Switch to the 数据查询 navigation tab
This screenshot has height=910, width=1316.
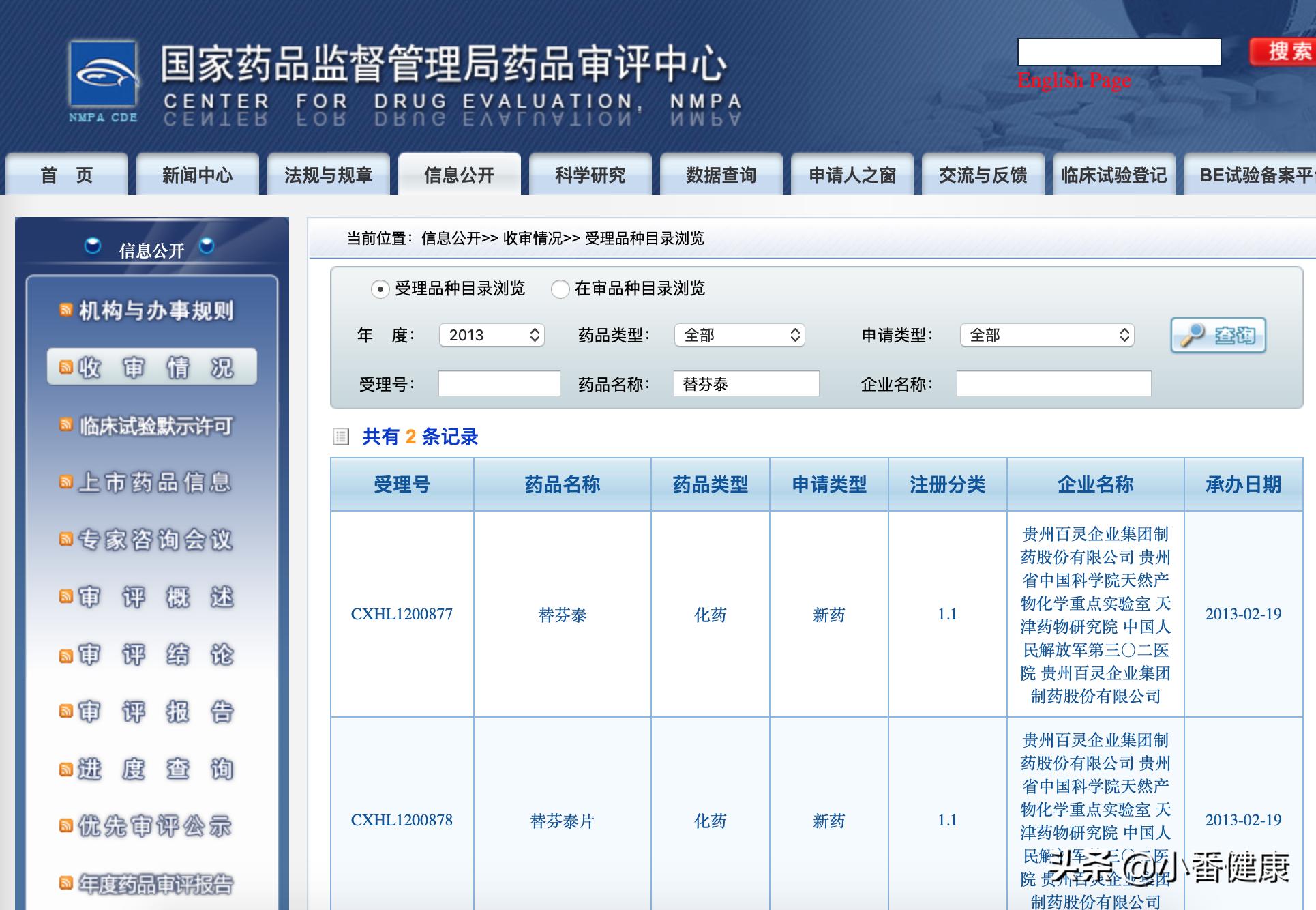click(x=721, y=175)
